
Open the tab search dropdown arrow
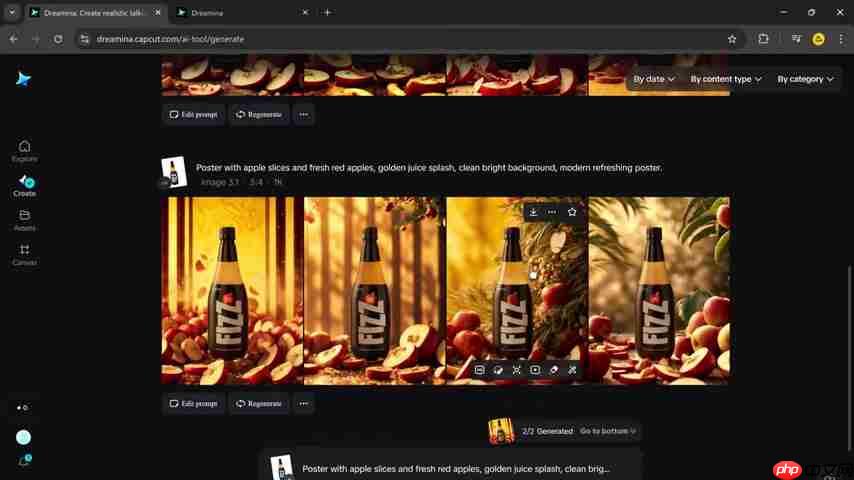[x=11, y=12]
